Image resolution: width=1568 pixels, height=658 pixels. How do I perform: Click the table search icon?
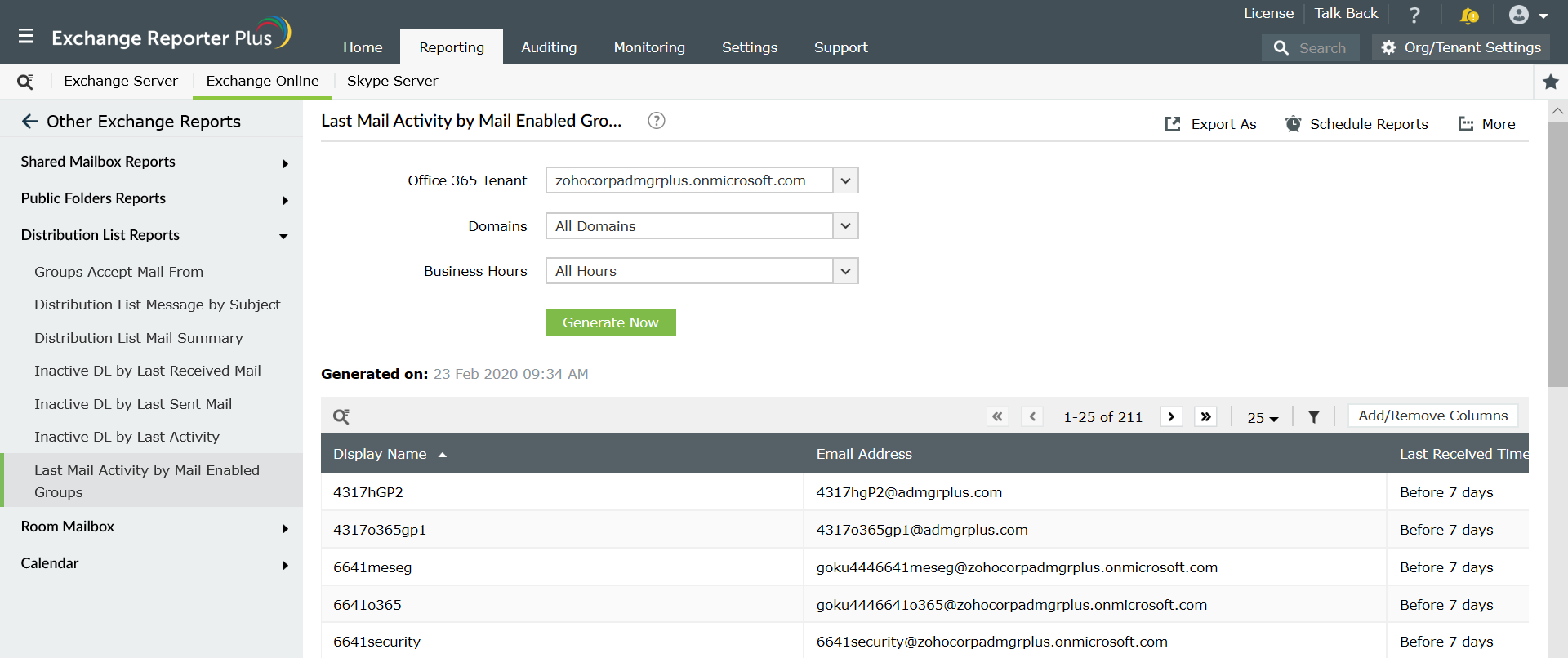point(341,416)
